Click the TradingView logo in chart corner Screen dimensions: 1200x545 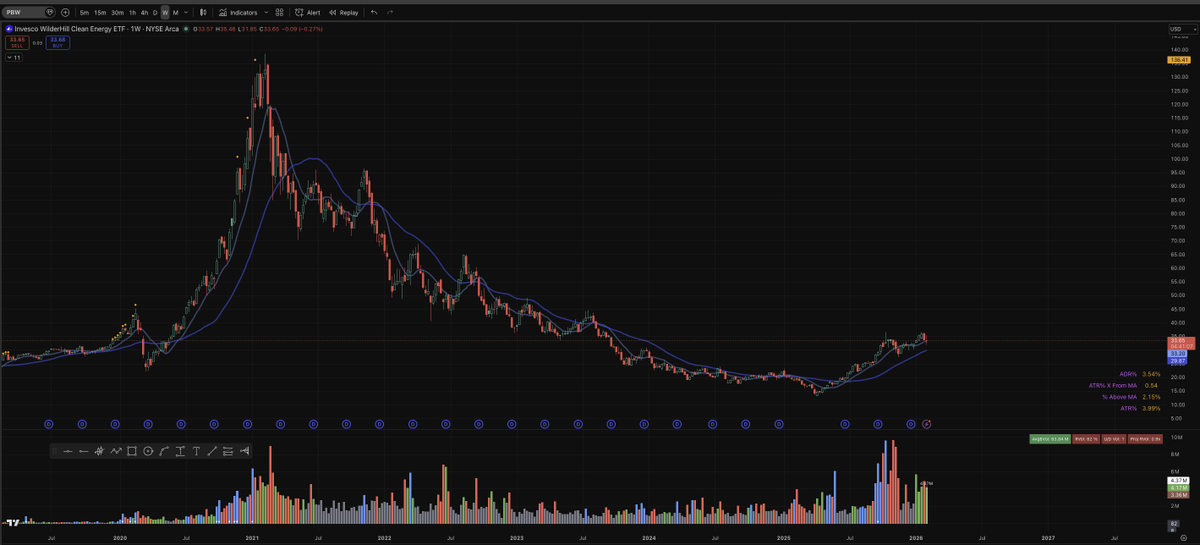pos(14,522)
